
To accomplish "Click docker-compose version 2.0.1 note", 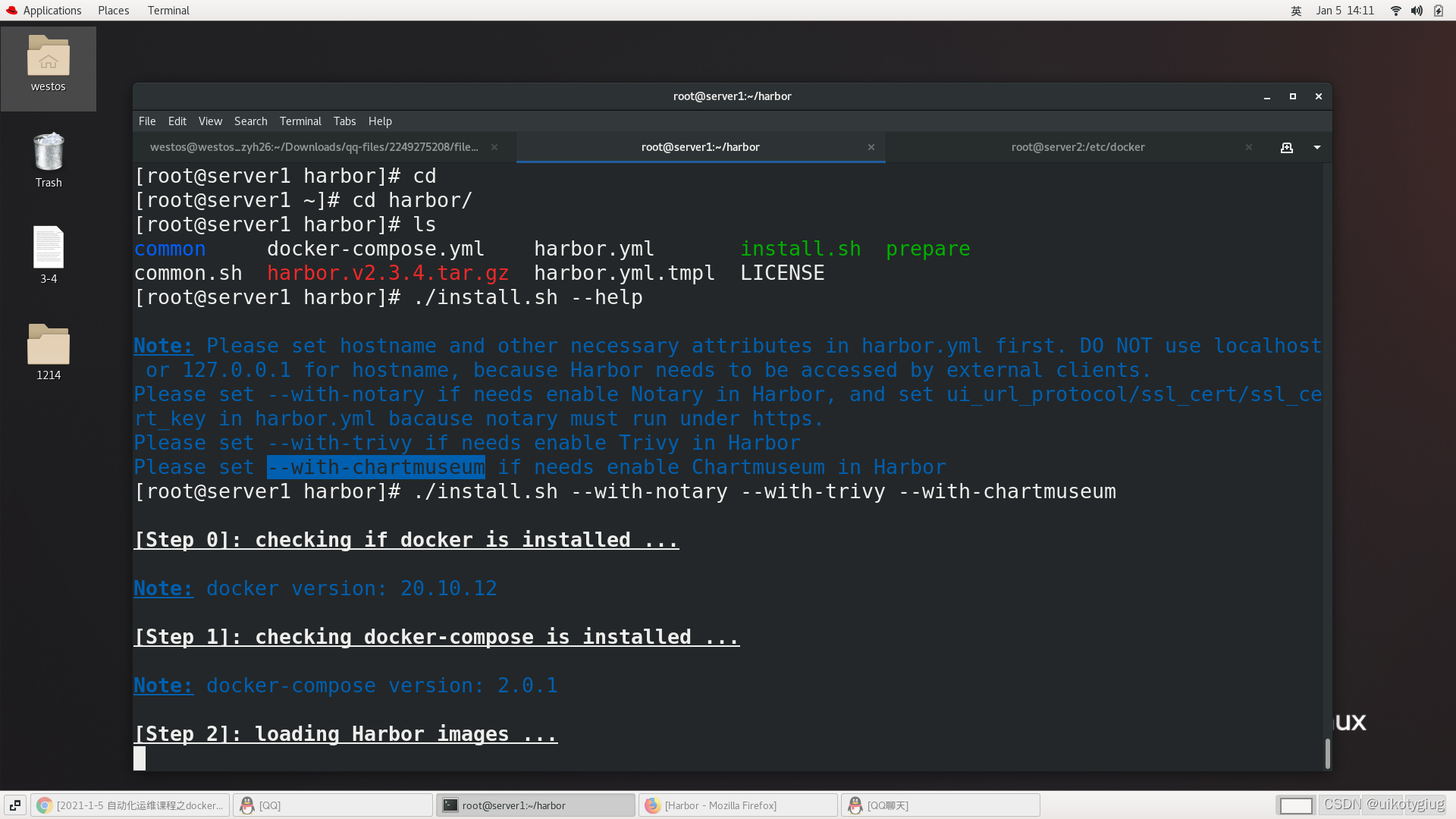I will pyautogui.click(x=346, y=686).
